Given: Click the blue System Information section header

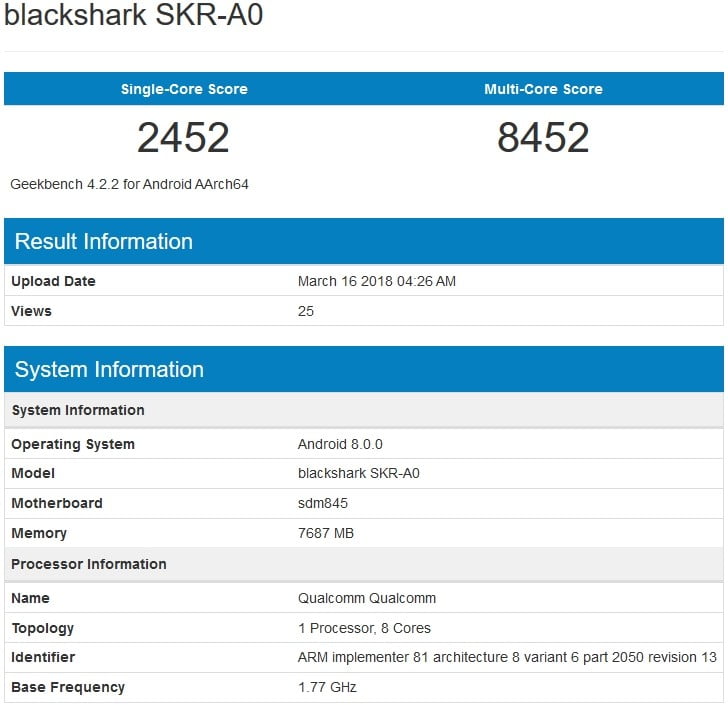Looking at the screenshot, I should click(109, 369).
